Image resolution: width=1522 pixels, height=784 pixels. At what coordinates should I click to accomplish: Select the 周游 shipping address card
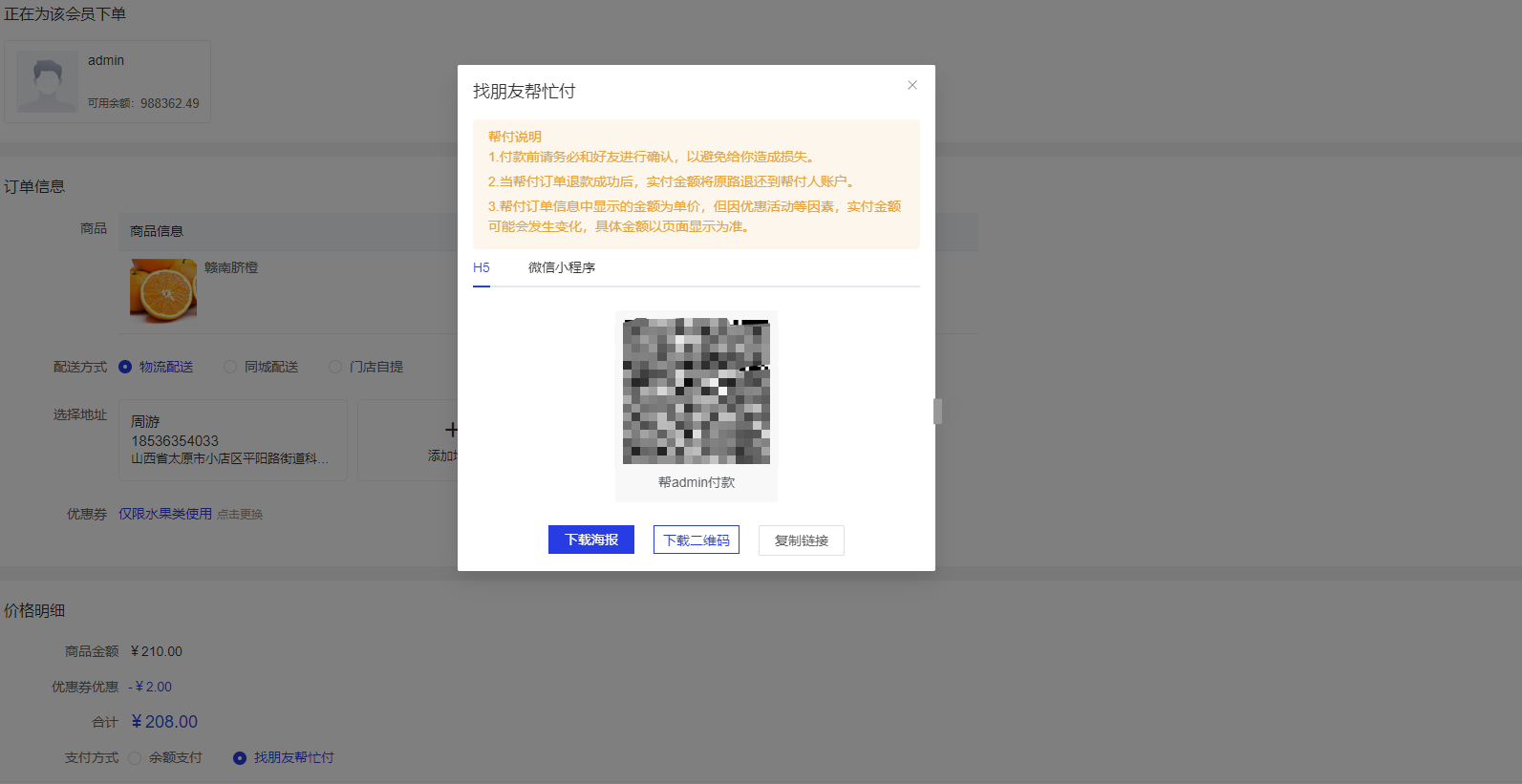point(232,439)
